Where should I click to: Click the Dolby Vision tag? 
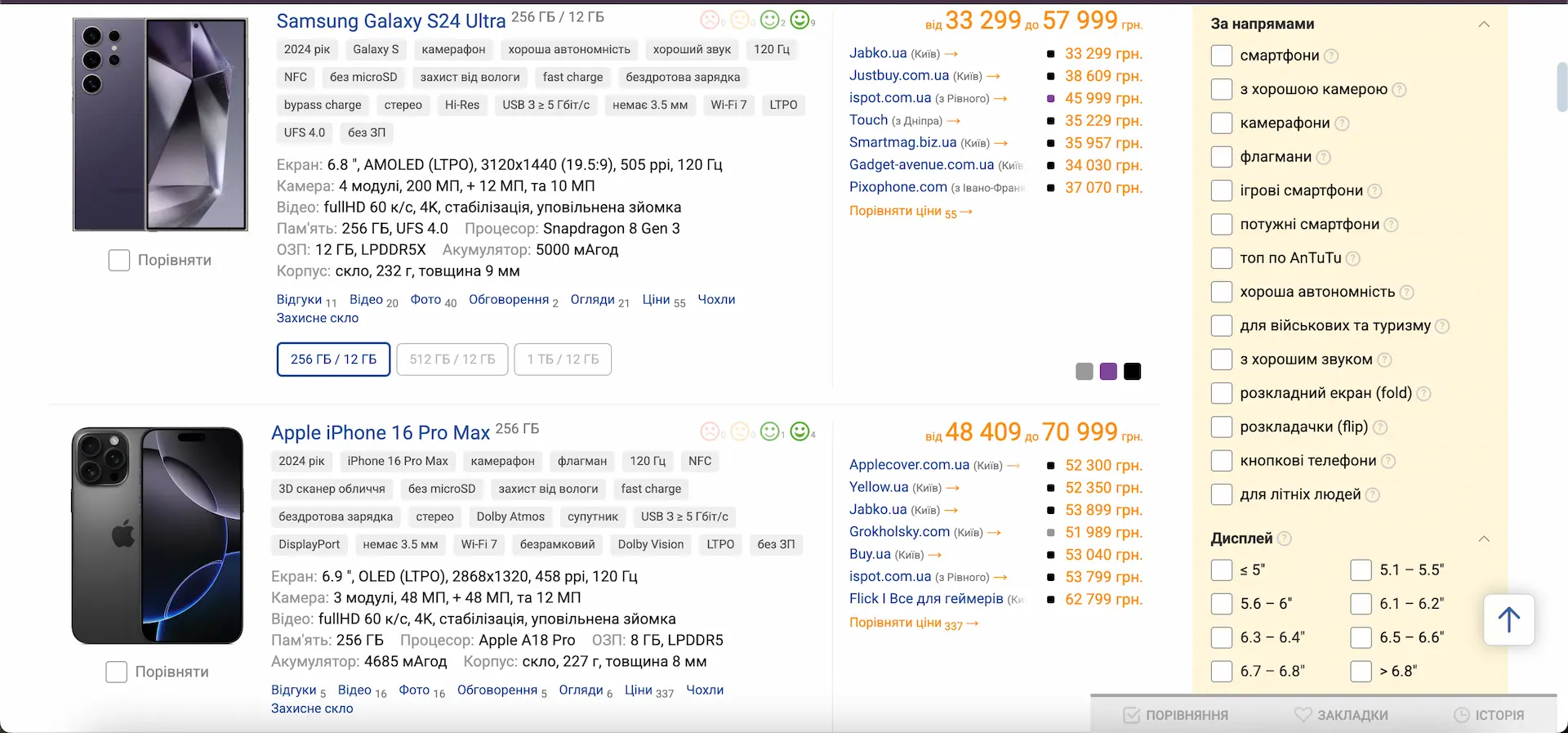[651, 545]
